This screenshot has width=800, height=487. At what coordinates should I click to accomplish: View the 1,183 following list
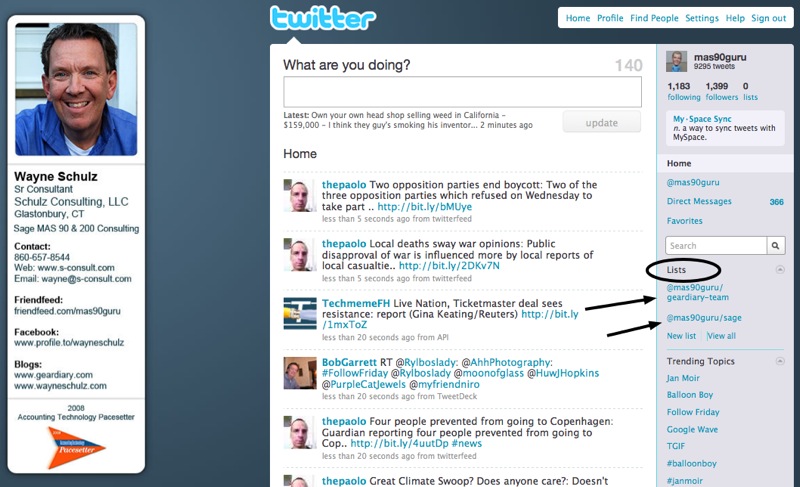[684, 91]
